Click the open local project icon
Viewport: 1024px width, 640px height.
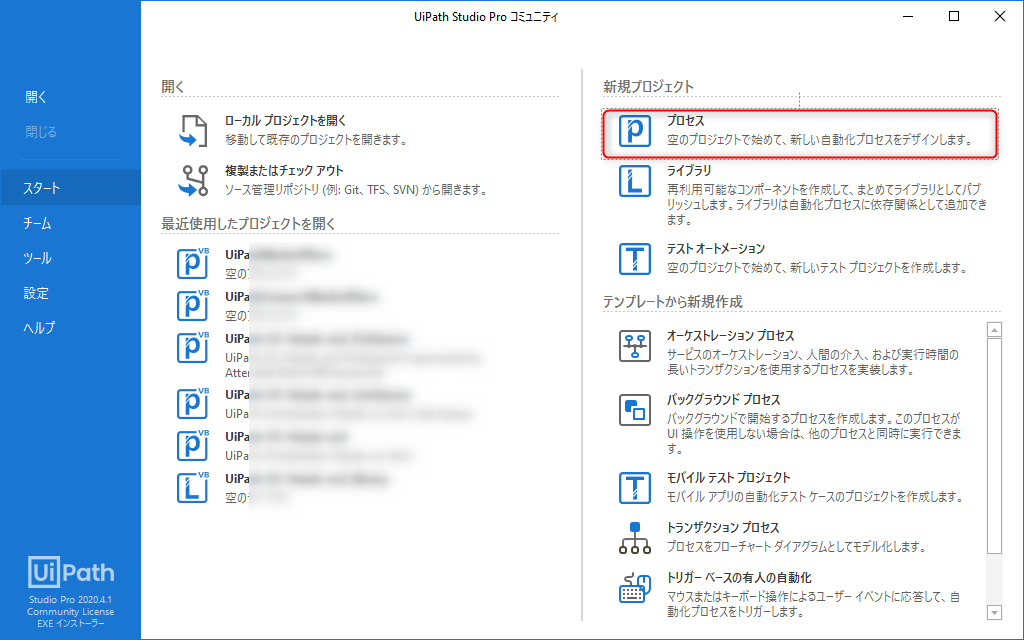tap(193, 131)
